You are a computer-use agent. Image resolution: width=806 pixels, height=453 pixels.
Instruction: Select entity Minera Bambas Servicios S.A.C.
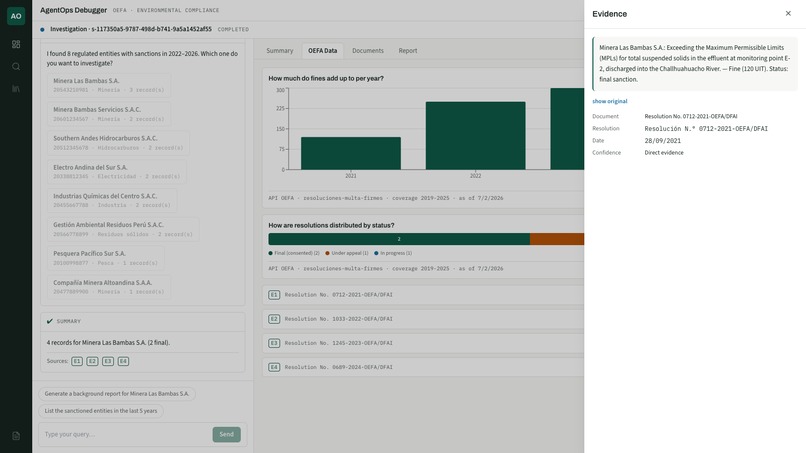pyautogui.click(x=109, y=114)
